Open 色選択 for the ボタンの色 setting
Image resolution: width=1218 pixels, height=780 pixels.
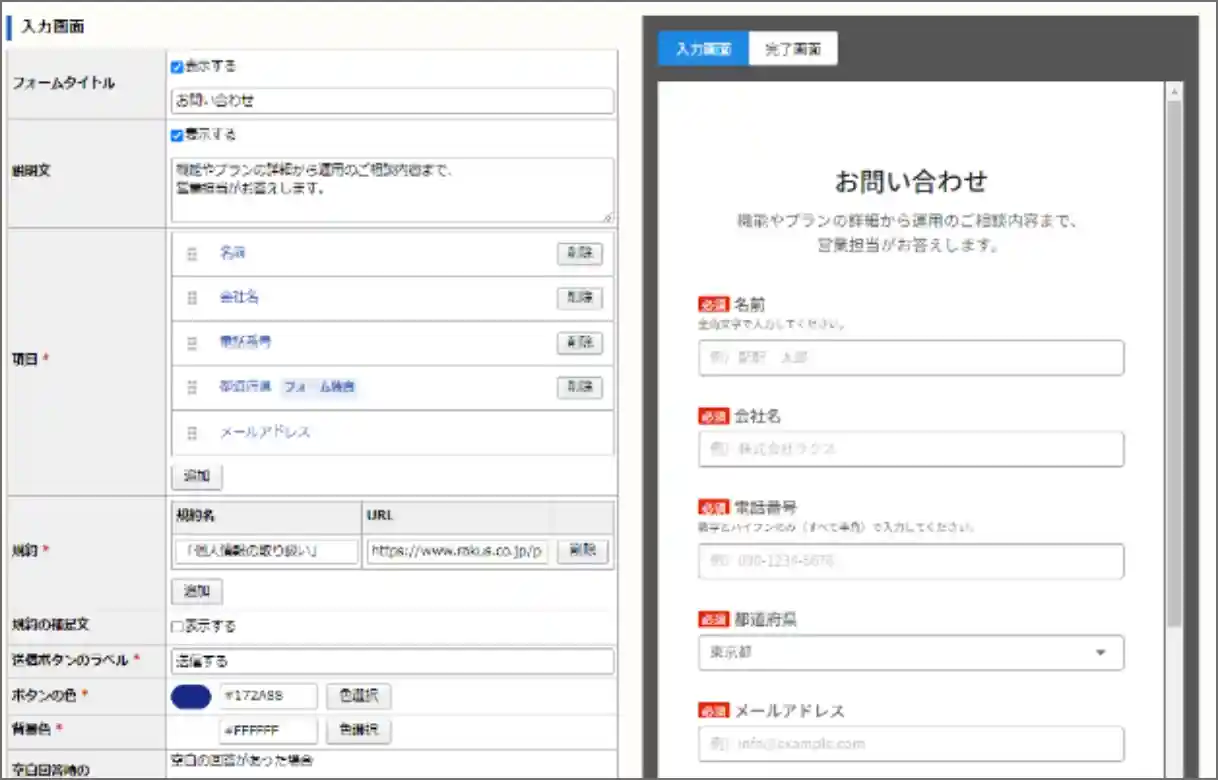point(357,694)
